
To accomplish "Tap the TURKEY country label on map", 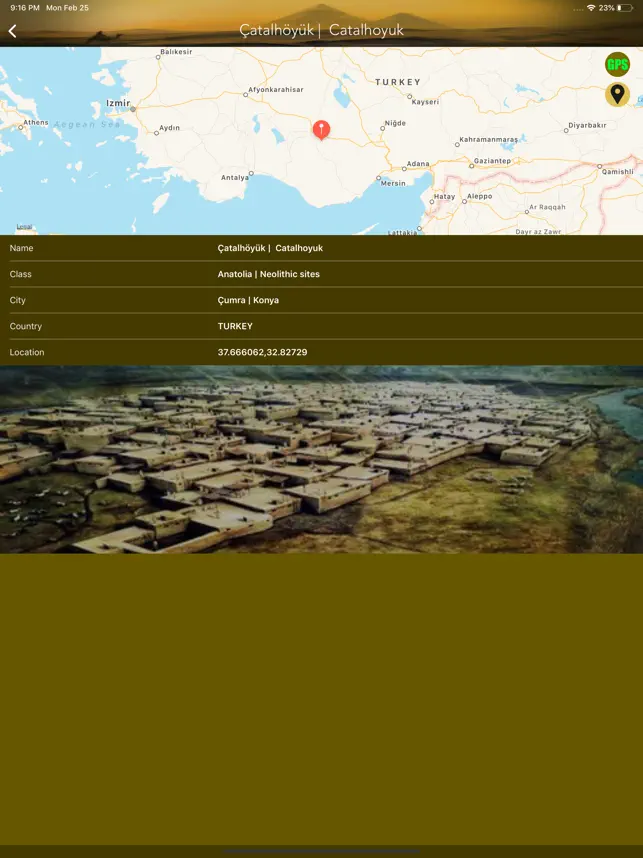I will [398, 82].
